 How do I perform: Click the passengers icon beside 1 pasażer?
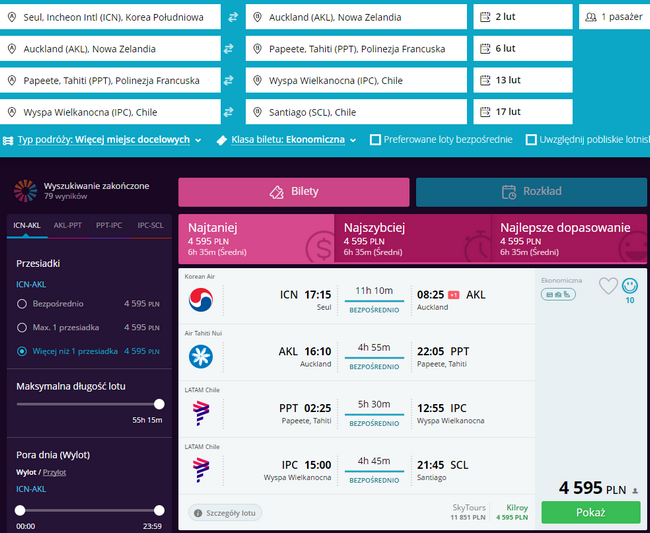pyautogui.click(x=591, y=17)
